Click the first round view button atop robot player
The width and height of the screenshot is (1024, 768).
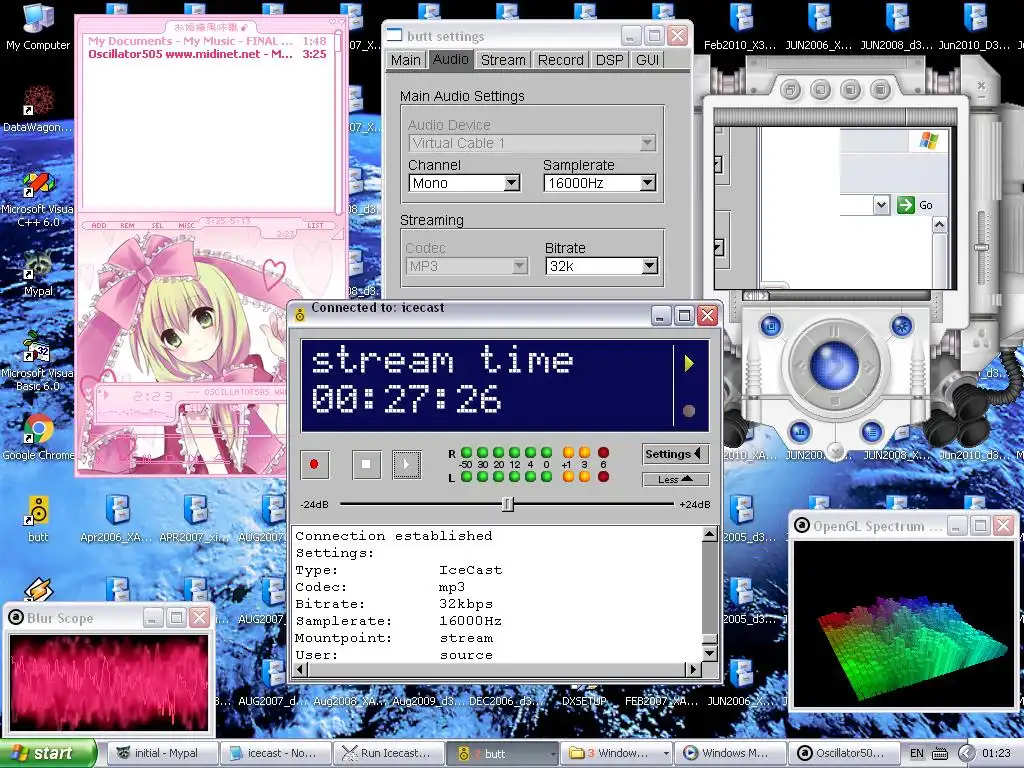[790, 89]
